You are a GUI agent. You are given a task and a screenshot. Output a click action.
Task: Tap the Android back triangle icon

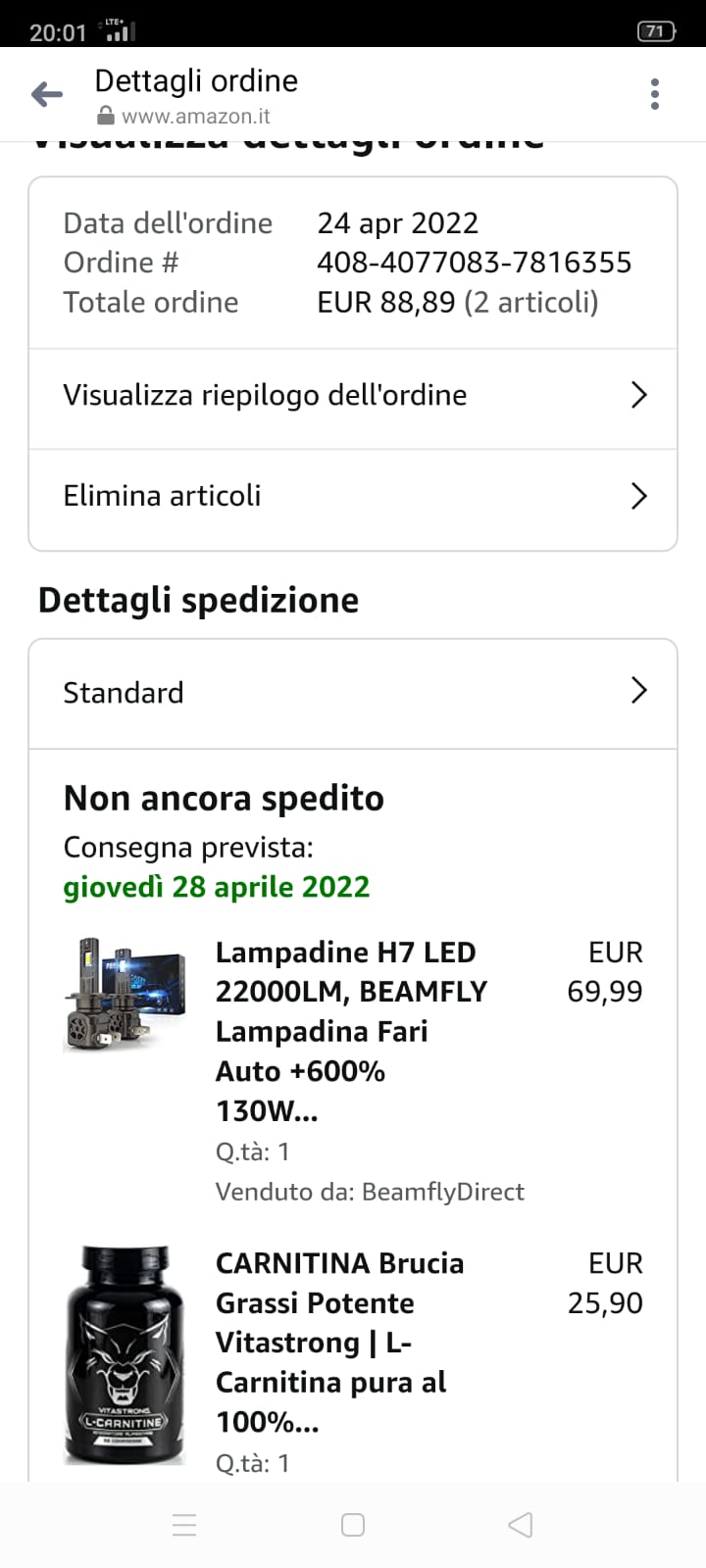coord(521,1525)
